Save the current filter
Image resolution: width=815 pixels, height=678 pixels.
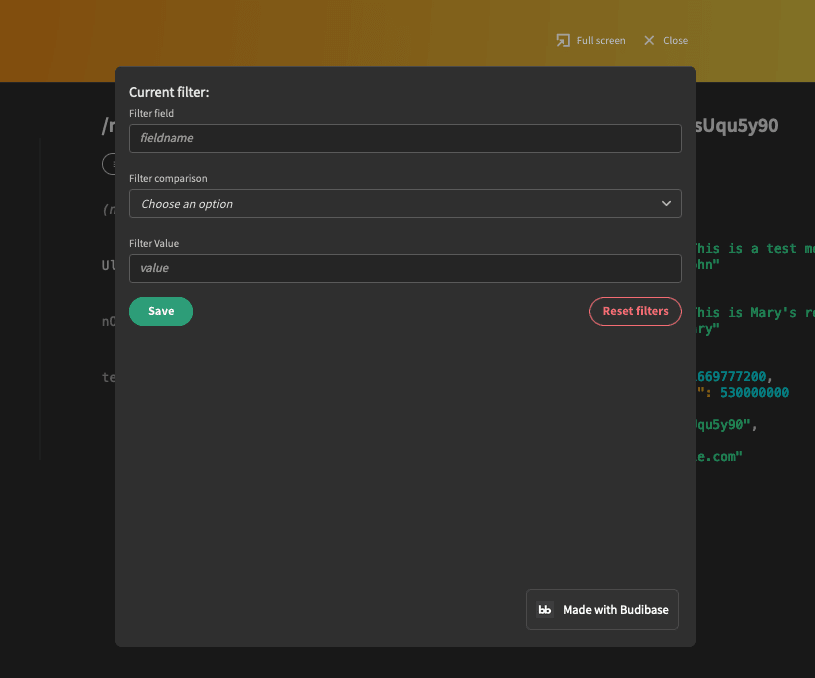click(161, 311)
